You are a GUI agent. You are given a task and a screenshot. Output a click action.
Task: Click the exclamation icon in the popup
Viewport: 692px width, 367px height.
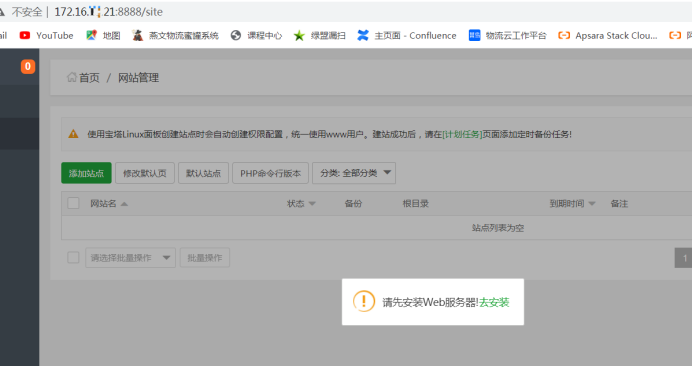(364, 302)
